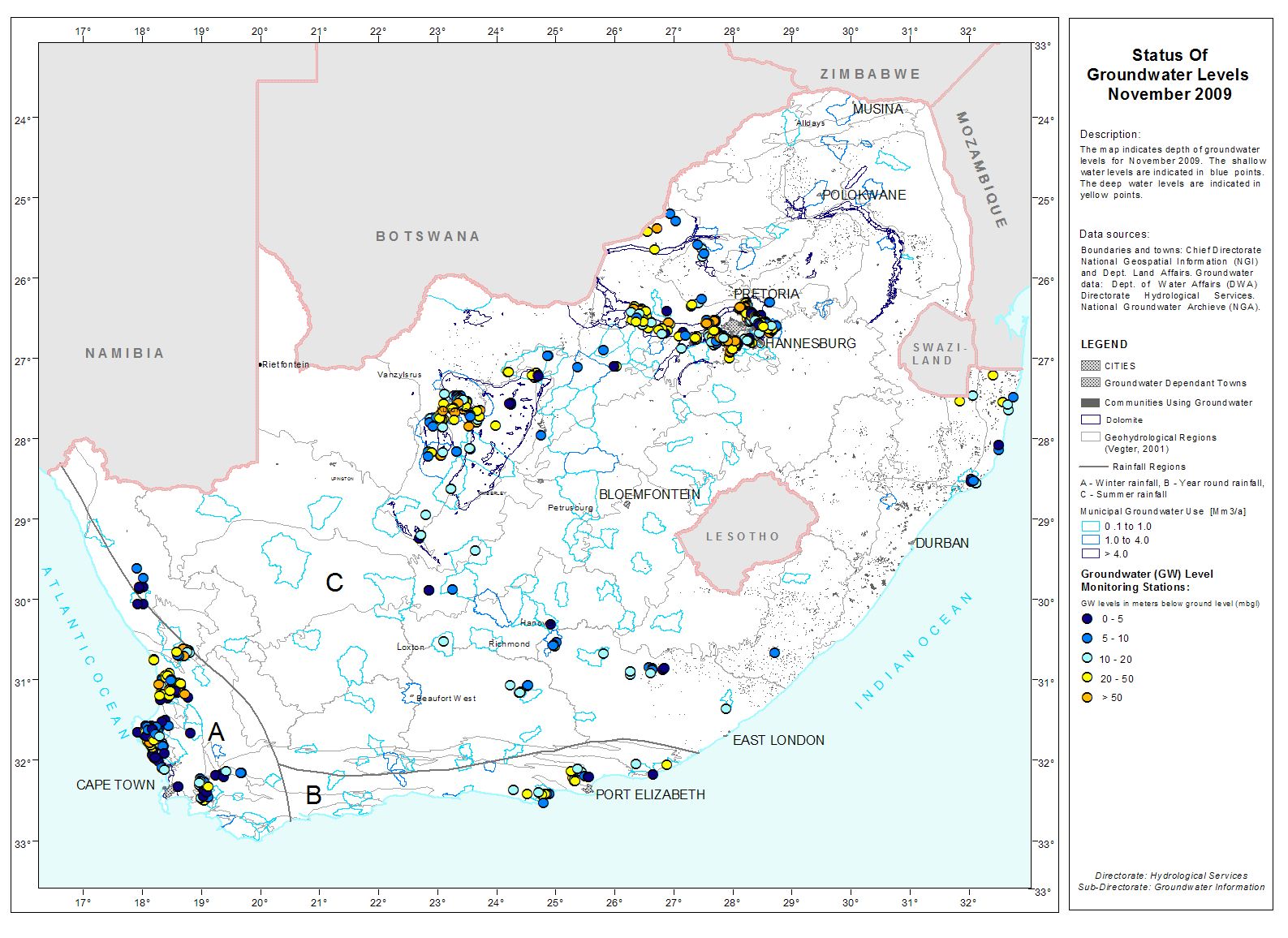Select the Communities Using Groundwater legend symbol
Image resolution: width=1288 pixels, height=938 pixels.
click(1090, 402)
